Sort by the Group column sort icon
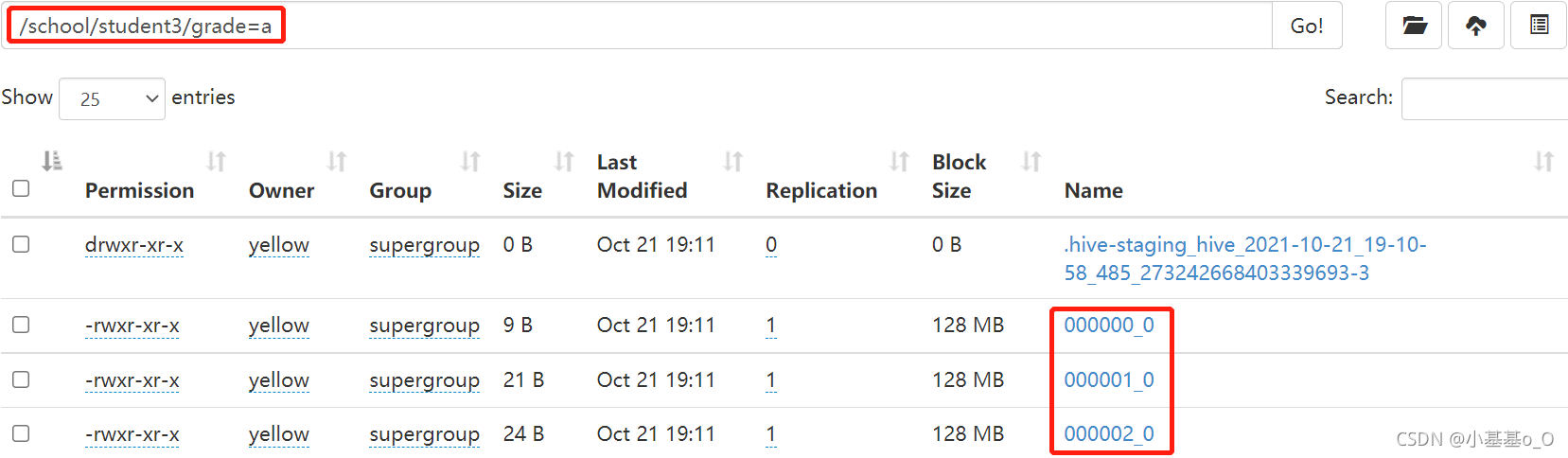The height and width of the screenshot is (458, 1568). (x=470, y=162)
